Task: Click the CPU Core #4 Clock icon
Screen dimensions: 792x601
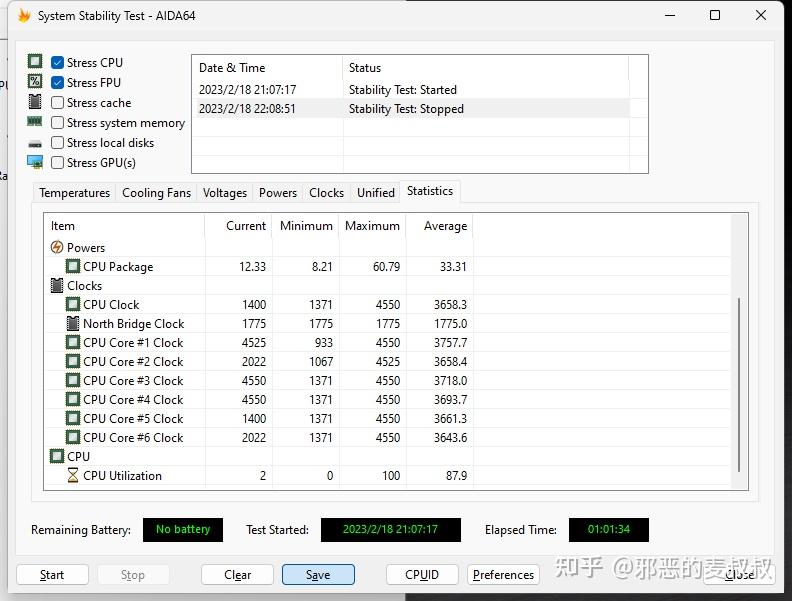Action: pos(73,399)
